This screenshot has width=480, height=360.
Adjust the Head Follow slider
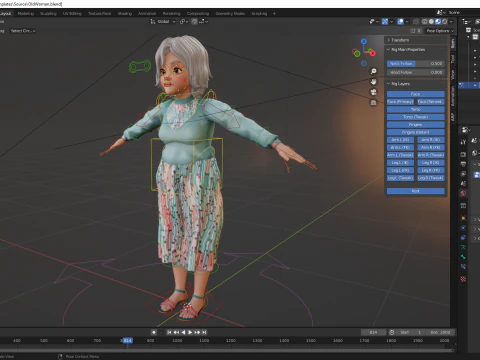click(x=415, y=72)
